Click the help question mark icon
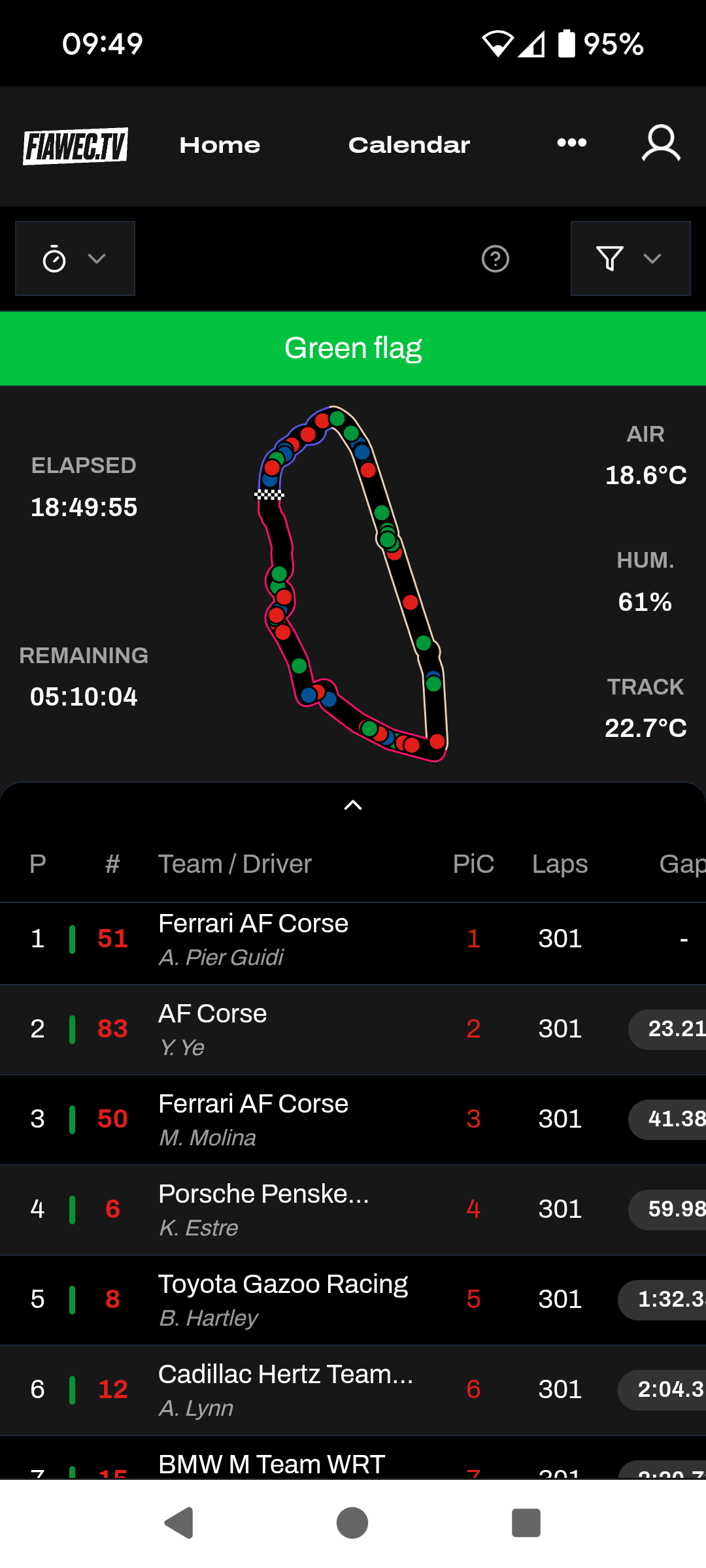This screenshot has height=1568, width=706. tap(495, 259)
